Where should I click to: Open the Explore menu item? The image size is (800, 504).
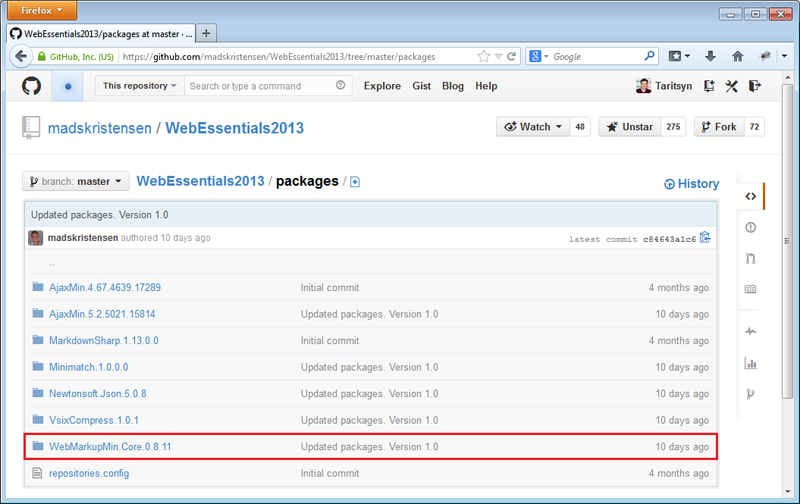[x=382, y=86]
